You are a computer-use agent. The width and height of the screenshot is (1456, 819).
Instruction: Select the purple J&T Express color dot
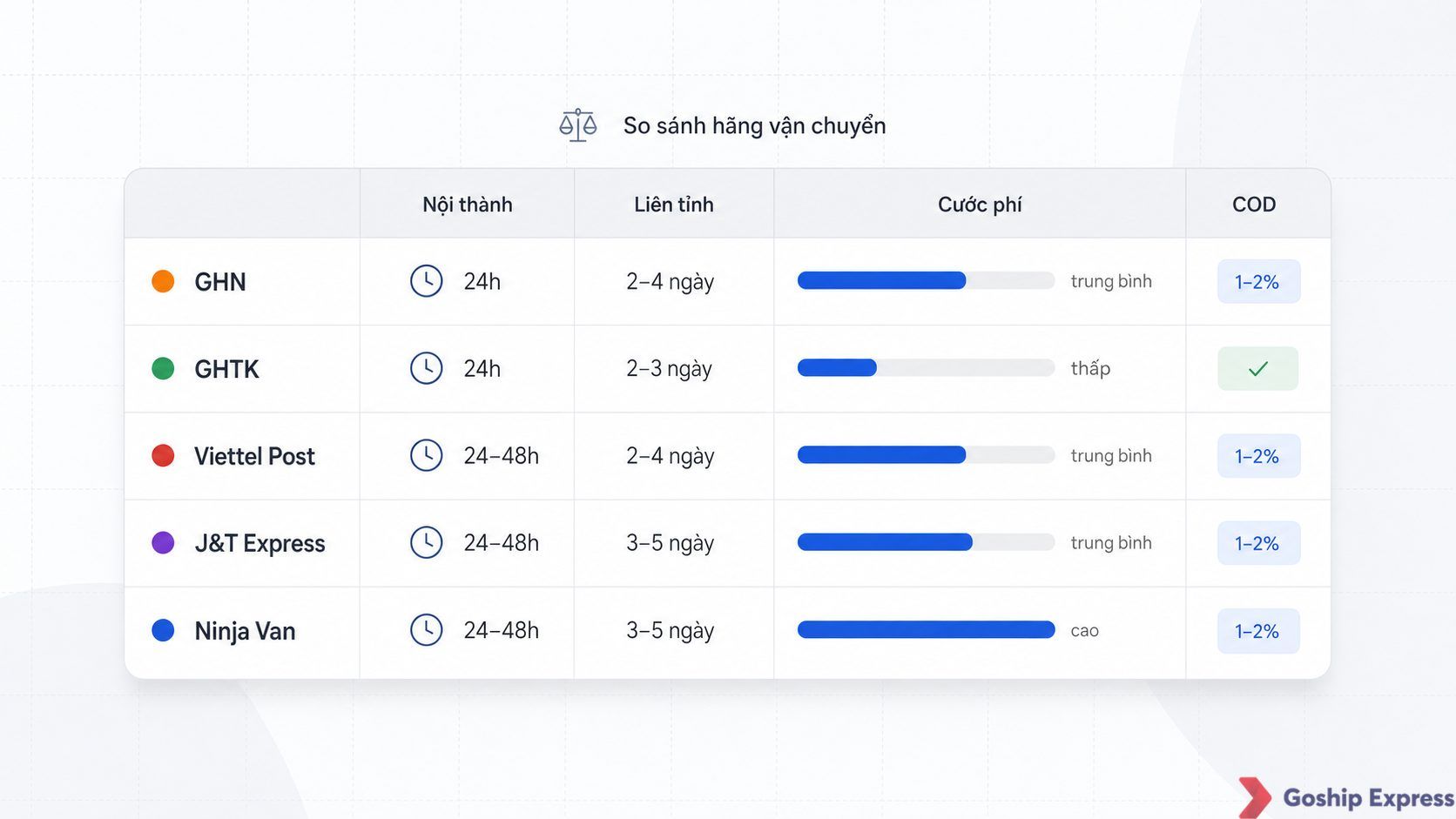pos(163,542)
